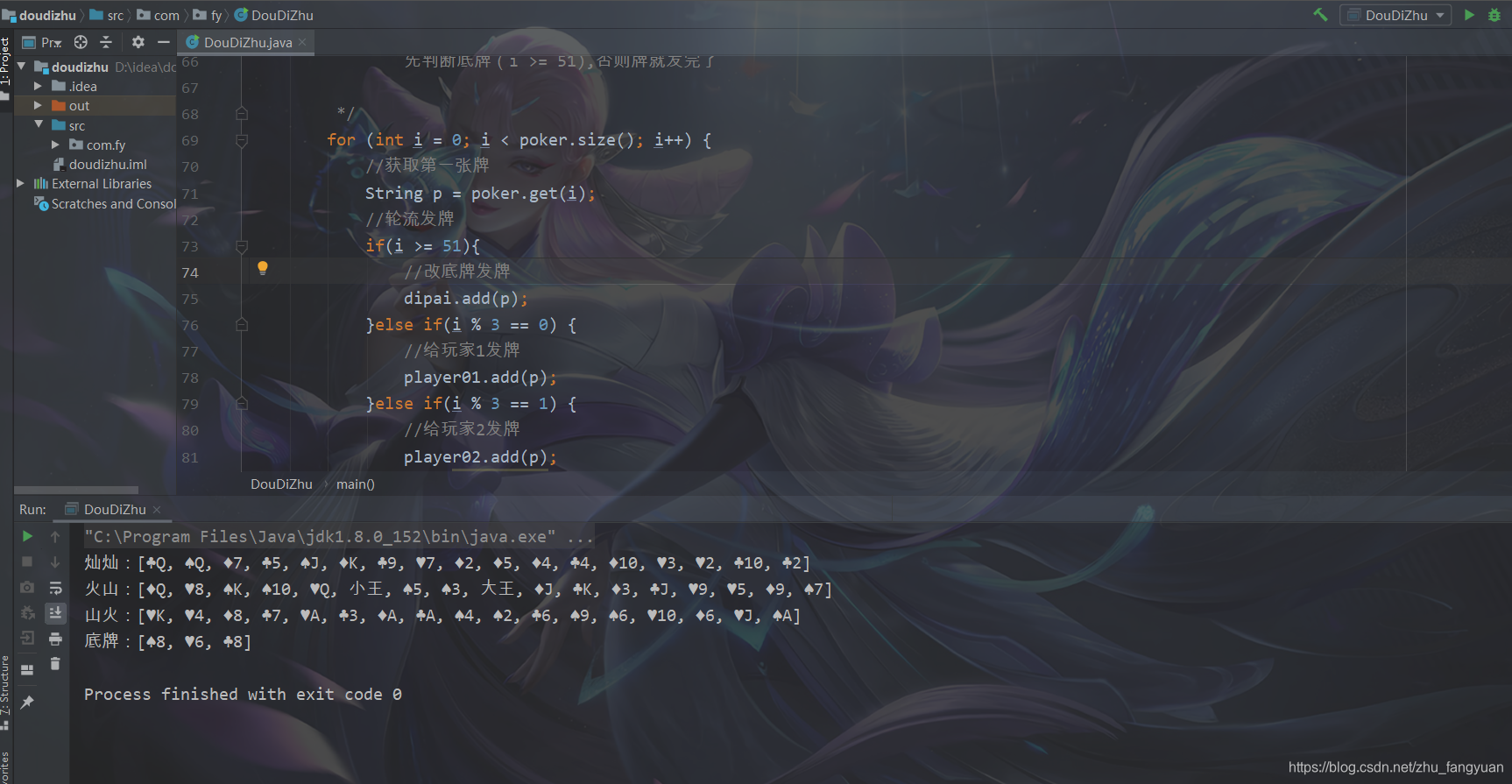Image resolution: width=1512 pixels, height=784 pixels.
Task: Toggle the fold marker at line 79
Action: (x=242, y=404)
